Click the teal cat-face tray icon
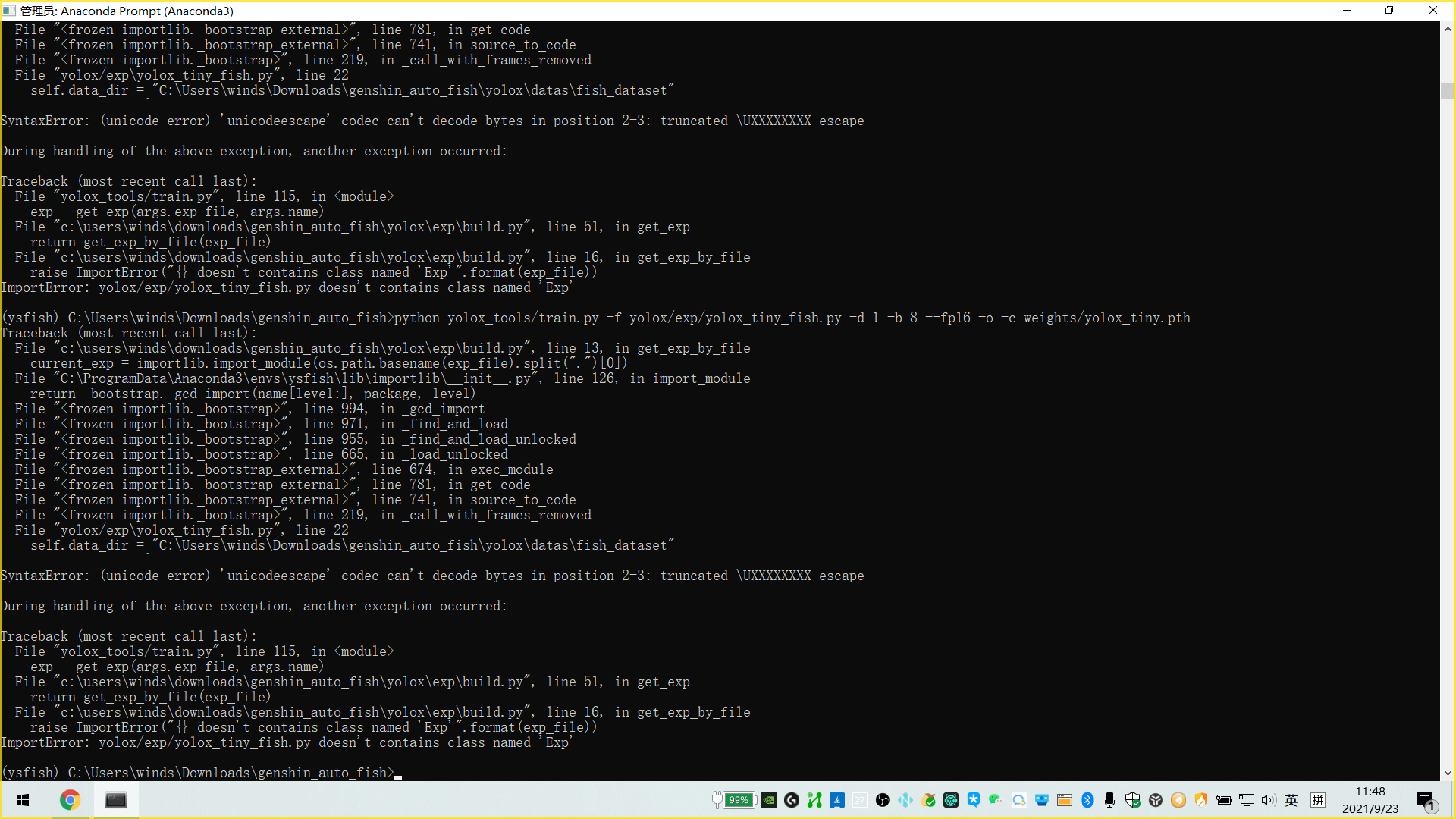Viewport: 1456px width, 819px height. point(951,800)
